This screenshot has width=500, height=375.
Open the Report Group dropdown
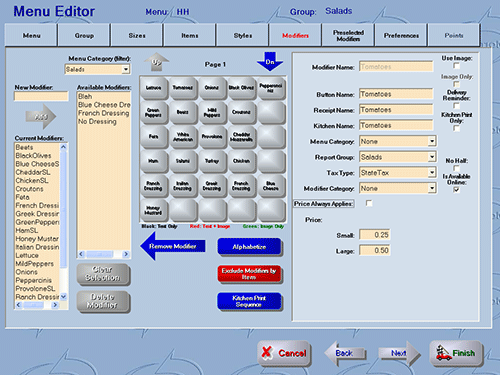coord(432,157)
